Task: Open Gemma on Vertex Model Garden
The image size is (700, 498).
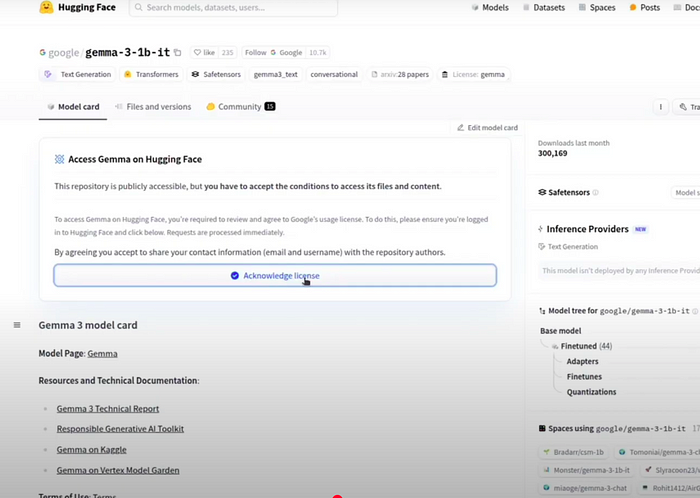Action: tap(118, 470)
